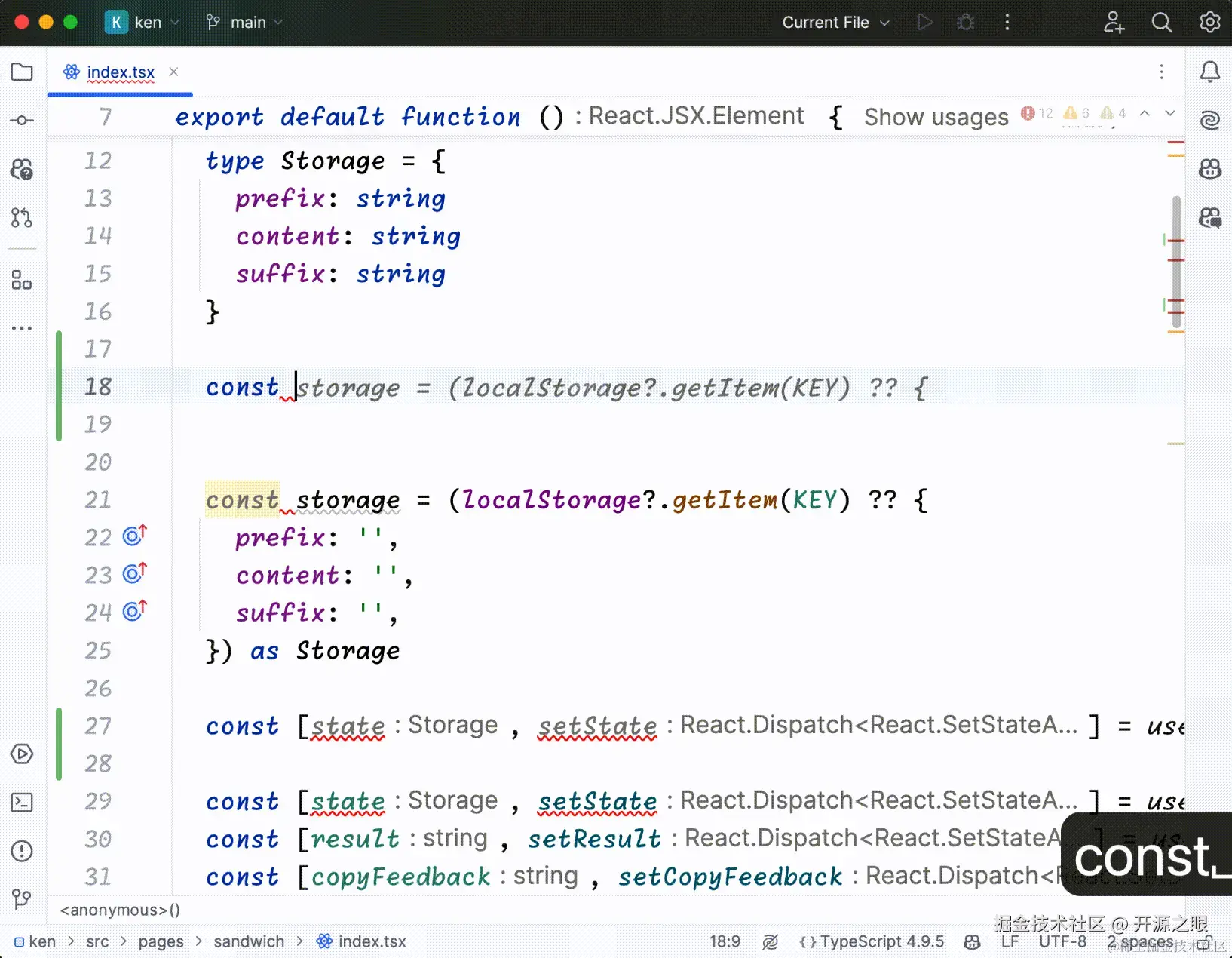This screenshot has width=1232, height=958.
Task: Open the Terminal tool window icon
Action: tap(22, 803)
